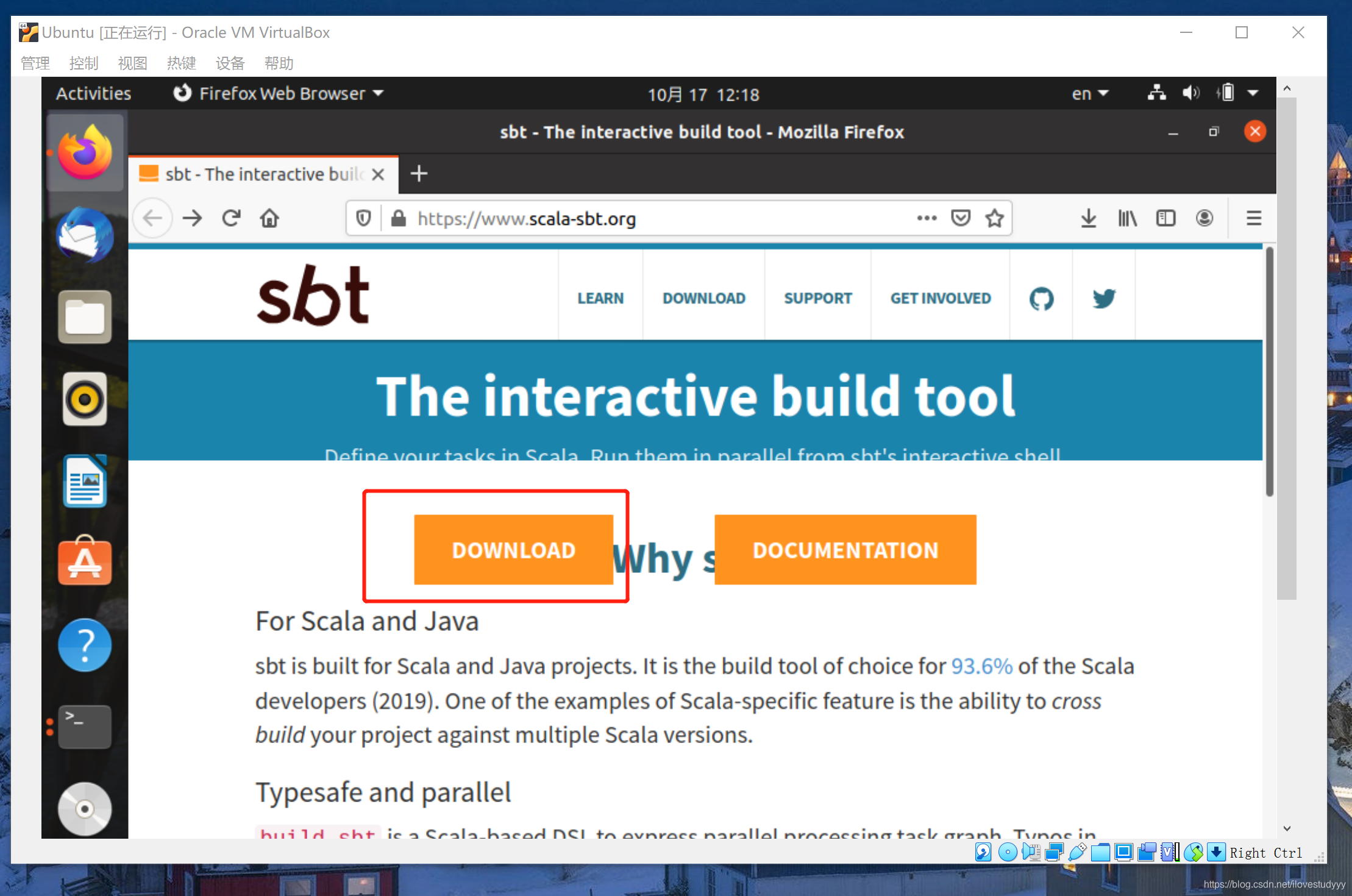Launch LibreOffice Writer from the dock
The height and width of the screenshot is (896, 1352).
85,482
